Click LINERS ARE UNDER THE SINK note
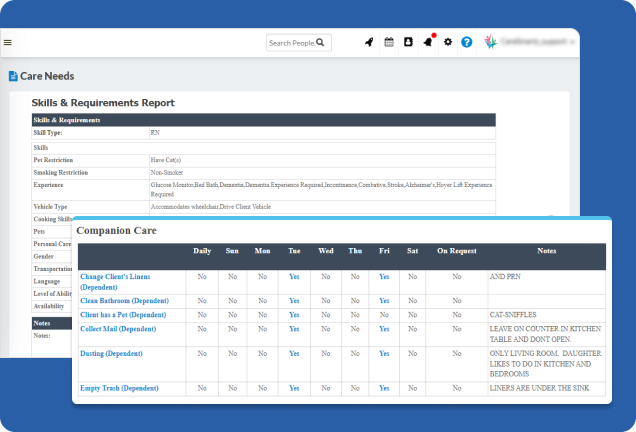Screen dimensions: 636x432 point(539,388)
